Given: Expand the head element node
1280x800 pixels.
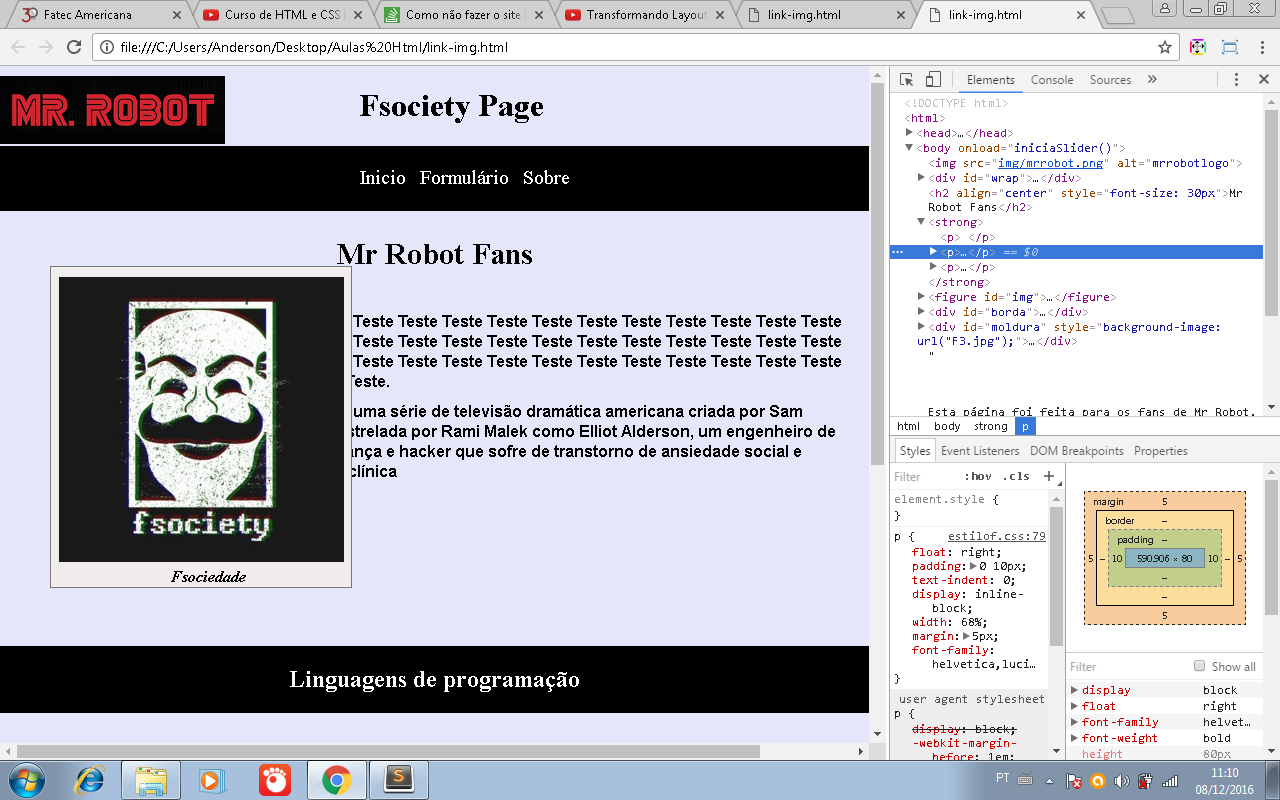Looking at the screenshot, I should [909, 133].
